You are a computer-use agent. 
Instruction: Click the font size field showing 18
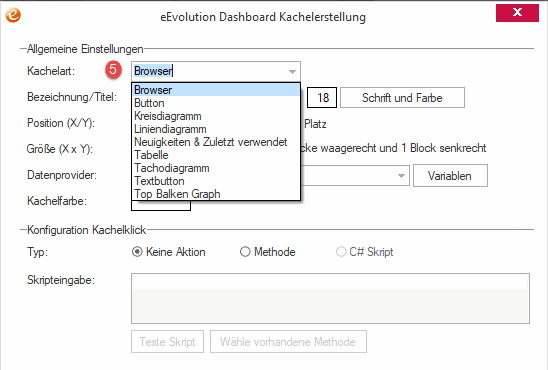(322, 97)
